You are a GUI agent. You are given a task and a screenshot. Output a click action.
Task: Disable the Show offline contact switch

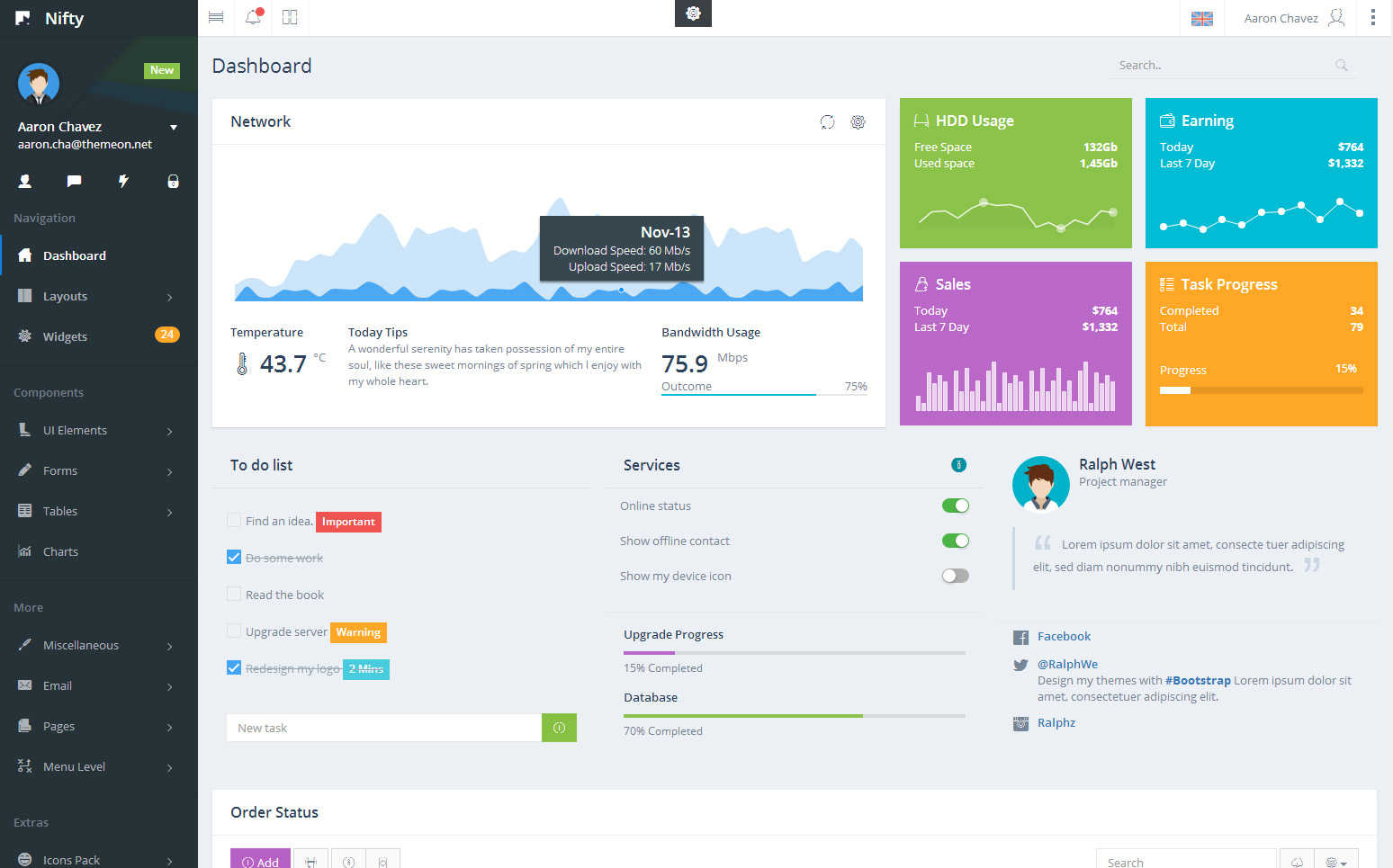[x=956, y=541]
